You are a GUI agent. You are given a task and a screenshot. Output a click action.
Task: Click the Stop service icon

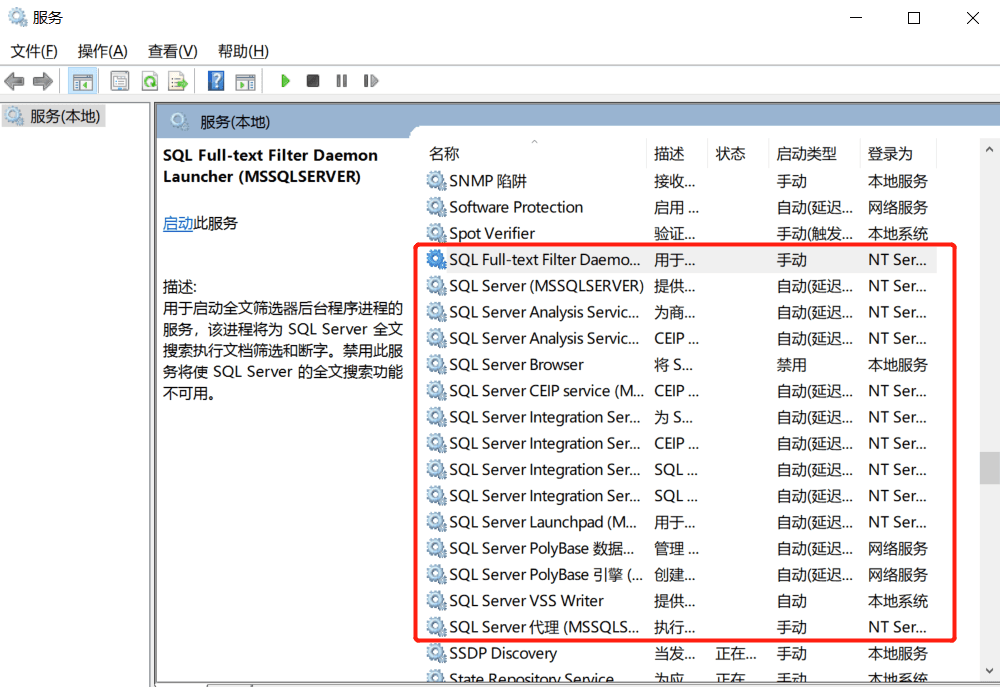coord(312,81)
